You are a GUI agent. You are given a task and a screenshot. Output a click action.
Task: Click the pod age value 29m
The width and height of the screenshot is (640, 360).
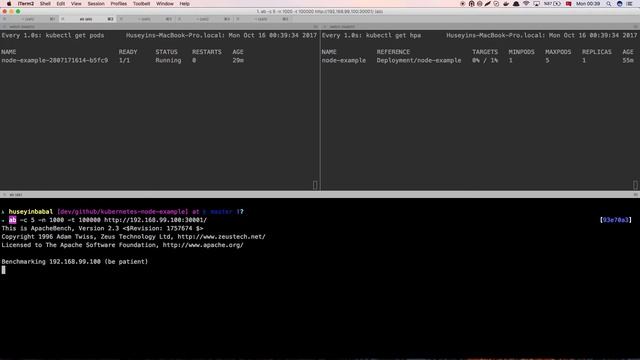click(x=238, y=60)
